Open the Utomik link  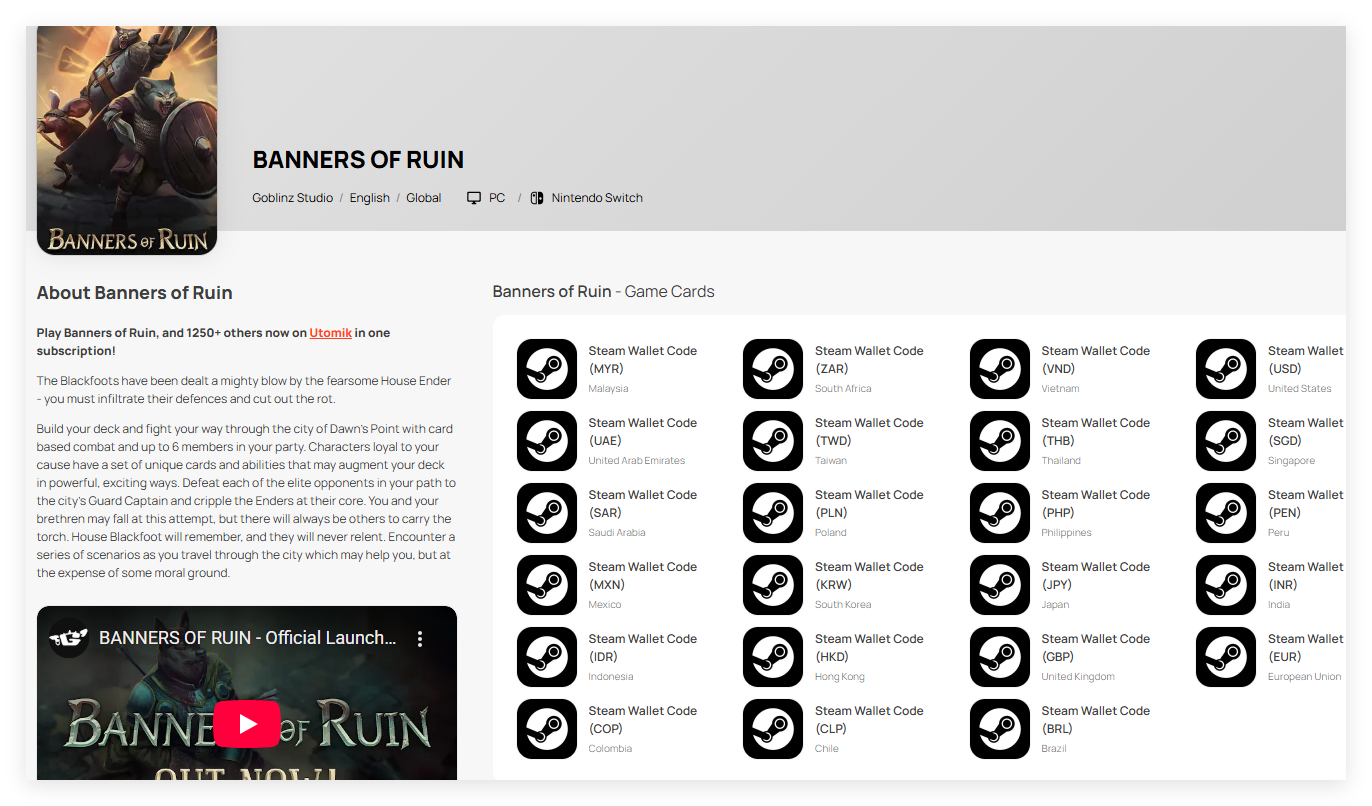330,333
